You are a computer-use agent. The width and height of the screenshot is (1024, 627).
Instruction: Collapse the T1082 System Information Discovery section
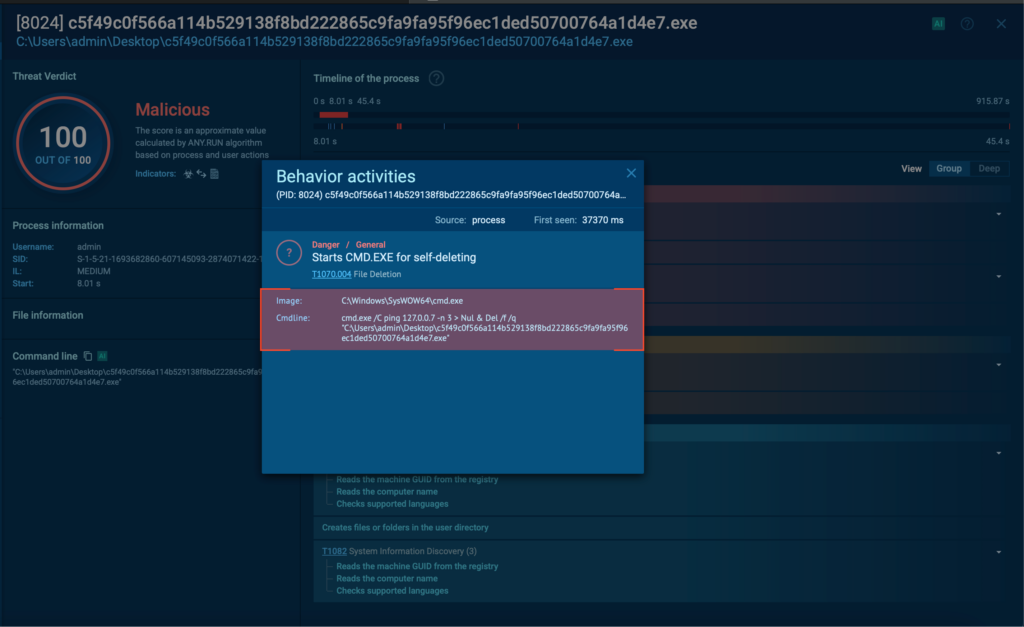[999, 552]
